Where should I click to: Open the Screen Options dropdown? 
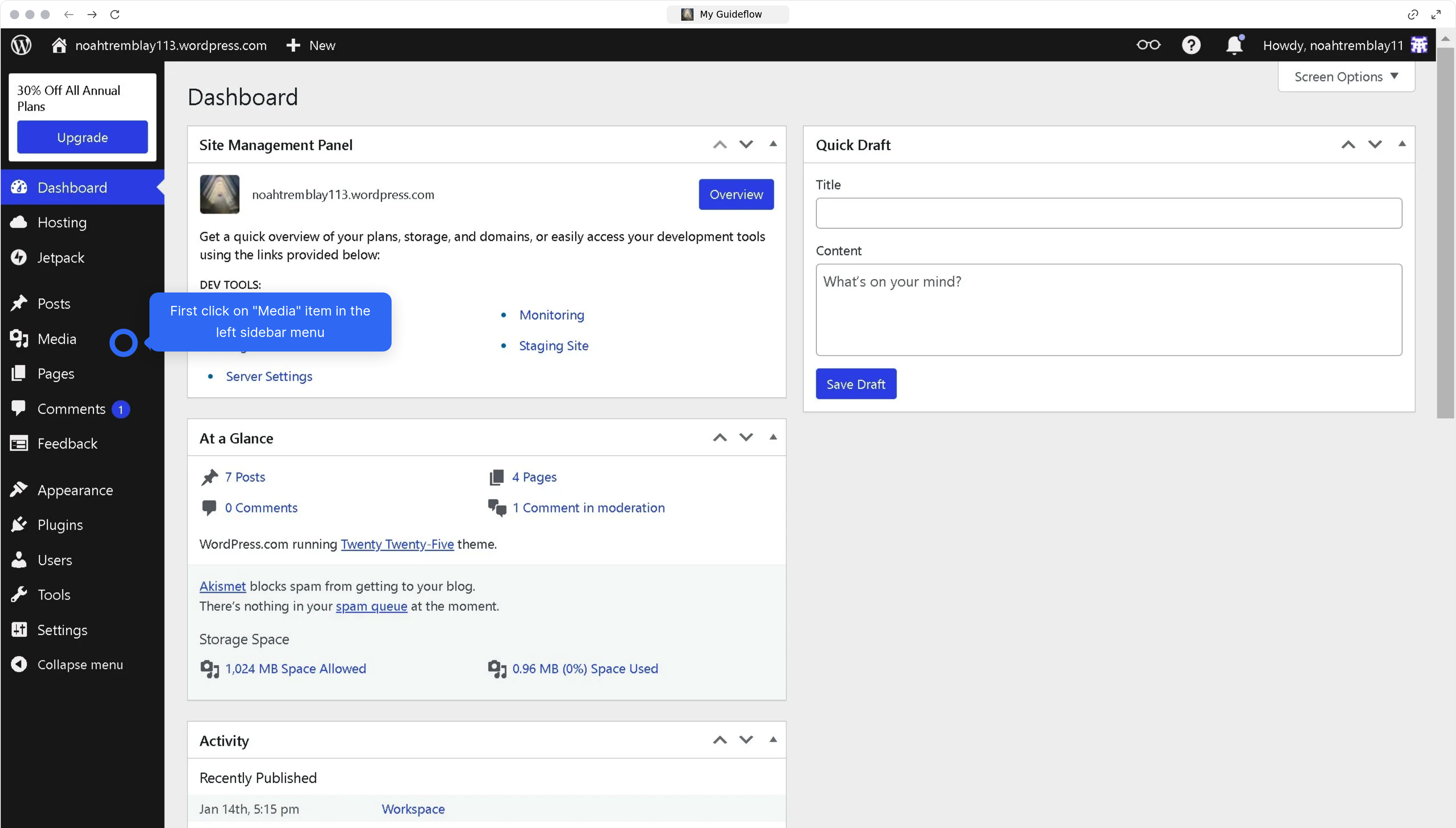[x=1346, y=76]
